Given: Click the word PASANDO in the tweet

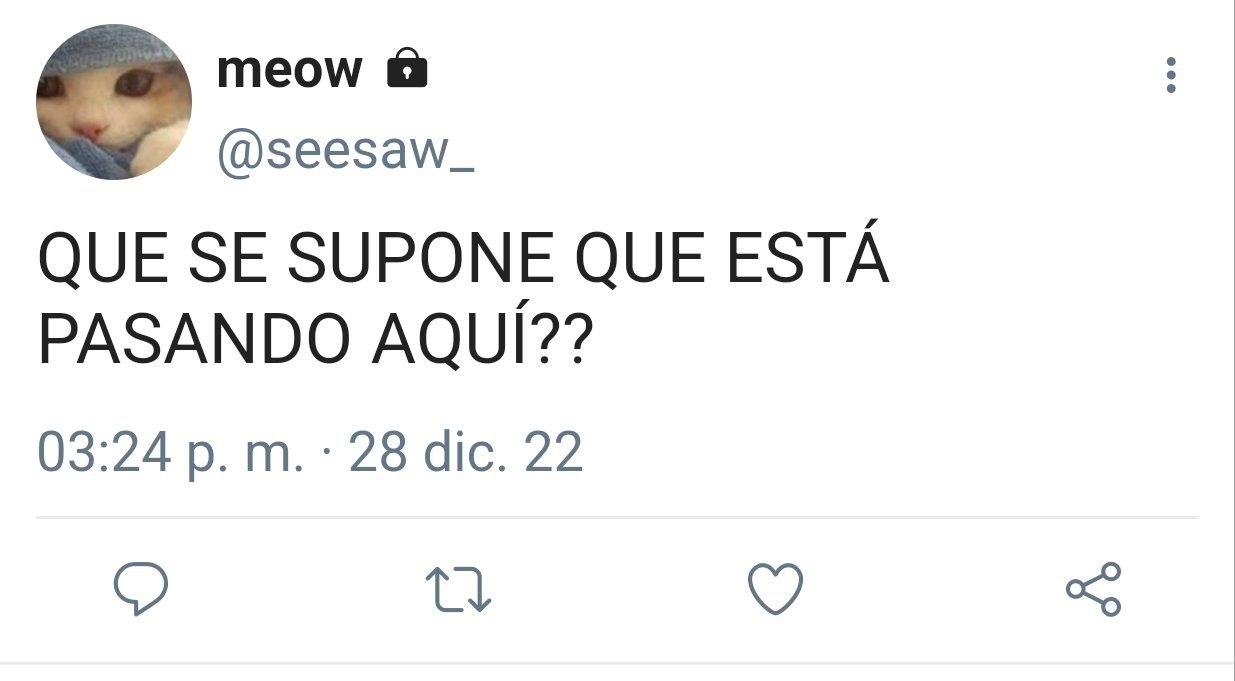Looking at the screenshot, I should pyautogui.click(x=199, y=342).
